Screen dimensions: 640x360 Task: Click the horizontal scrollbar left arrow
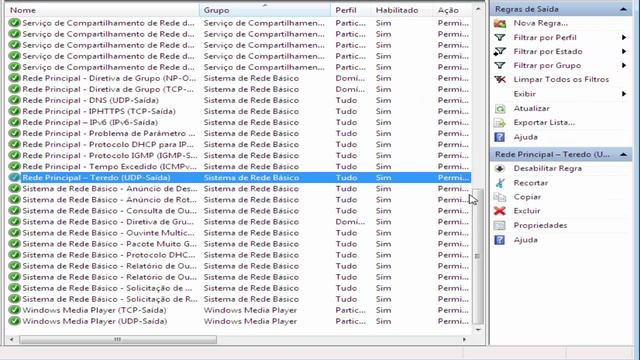11,340
